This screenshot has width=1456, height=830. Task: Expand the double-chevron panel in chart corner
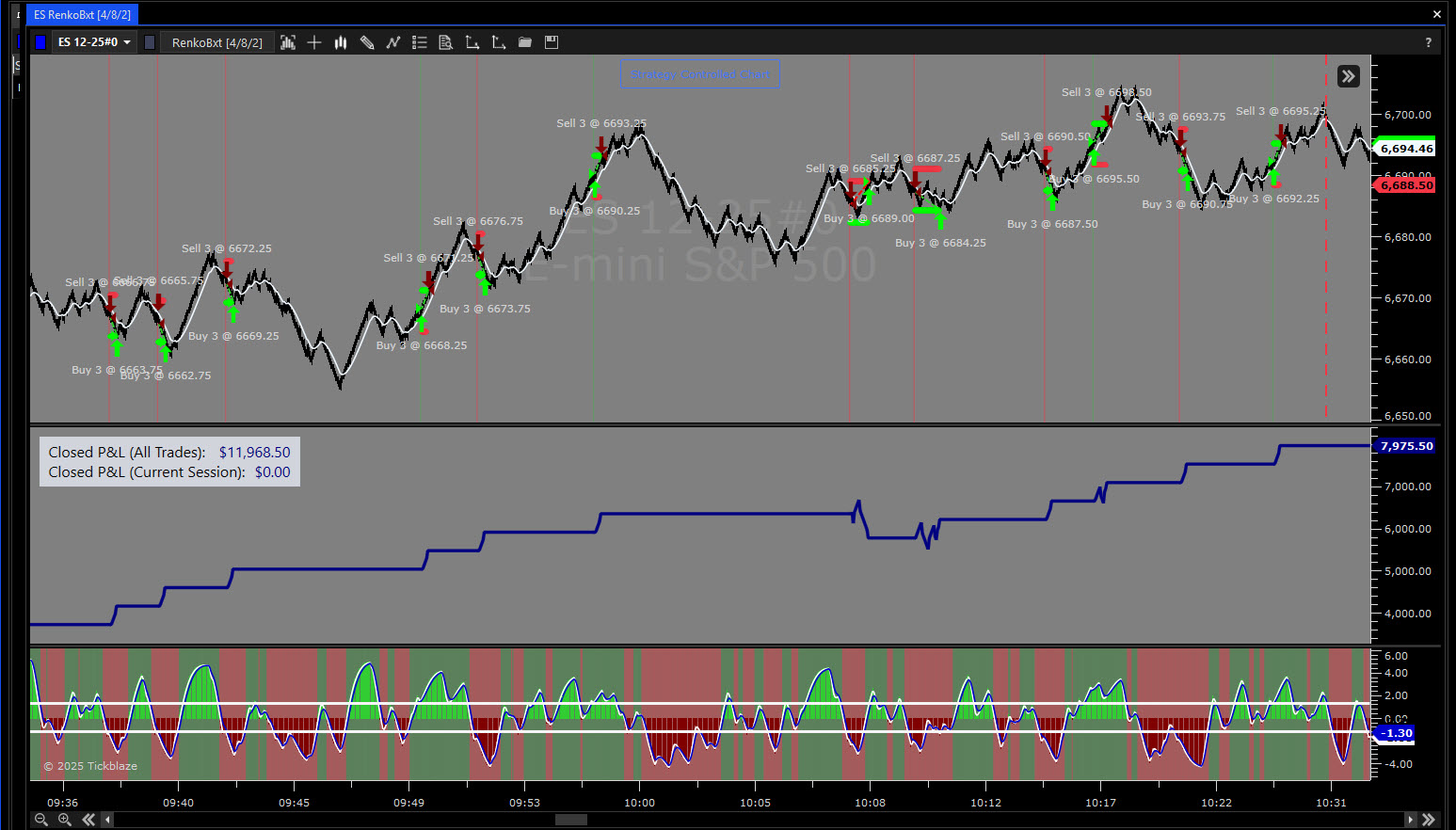point(1348,76)
